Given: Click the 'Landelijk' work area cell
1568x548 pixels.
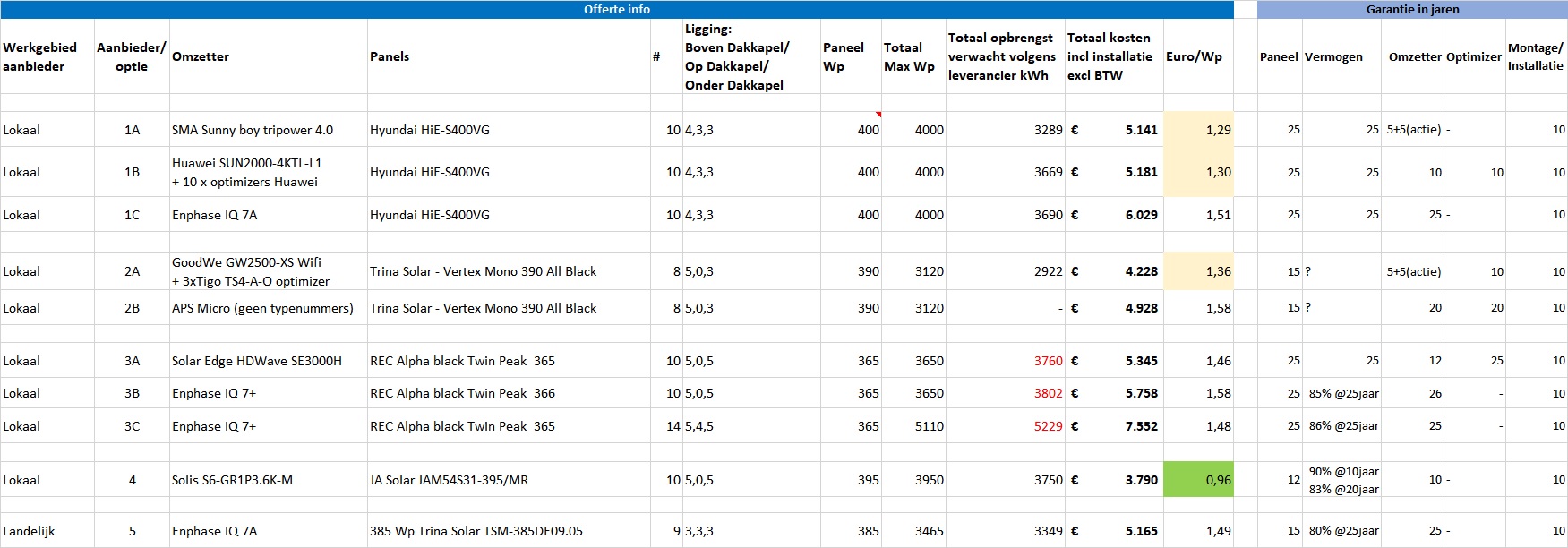Looking at the screenshot, I should click(47, 531).
